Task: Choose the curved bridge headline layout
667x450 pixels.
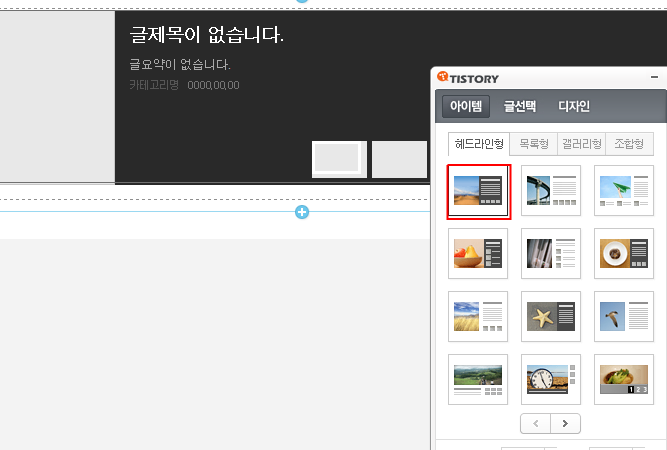Action: 551,191
